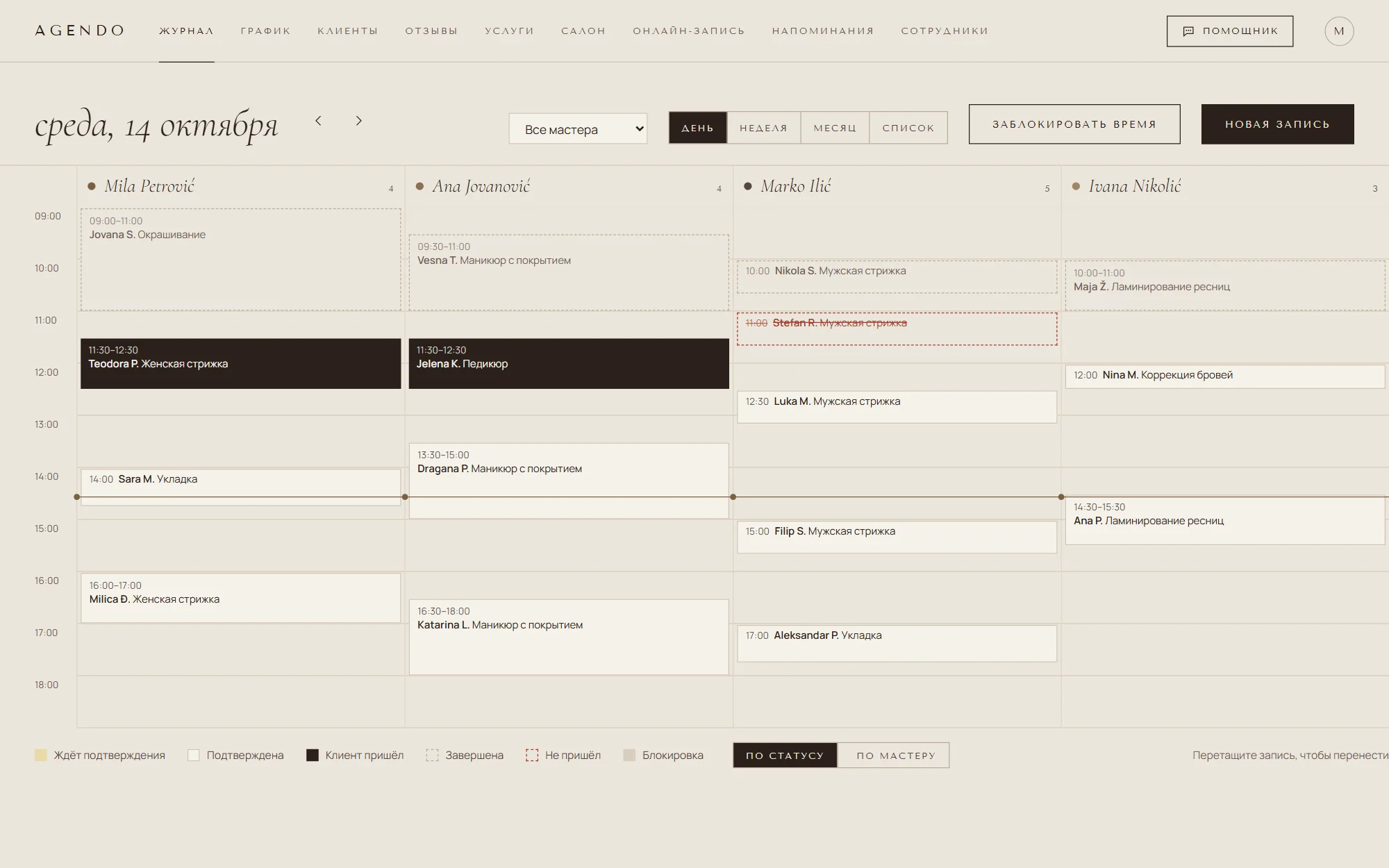Open Milica Đ. Женская стрижка appointment
This screenshot has height=868, width=1389.
(x=241, y=598)
